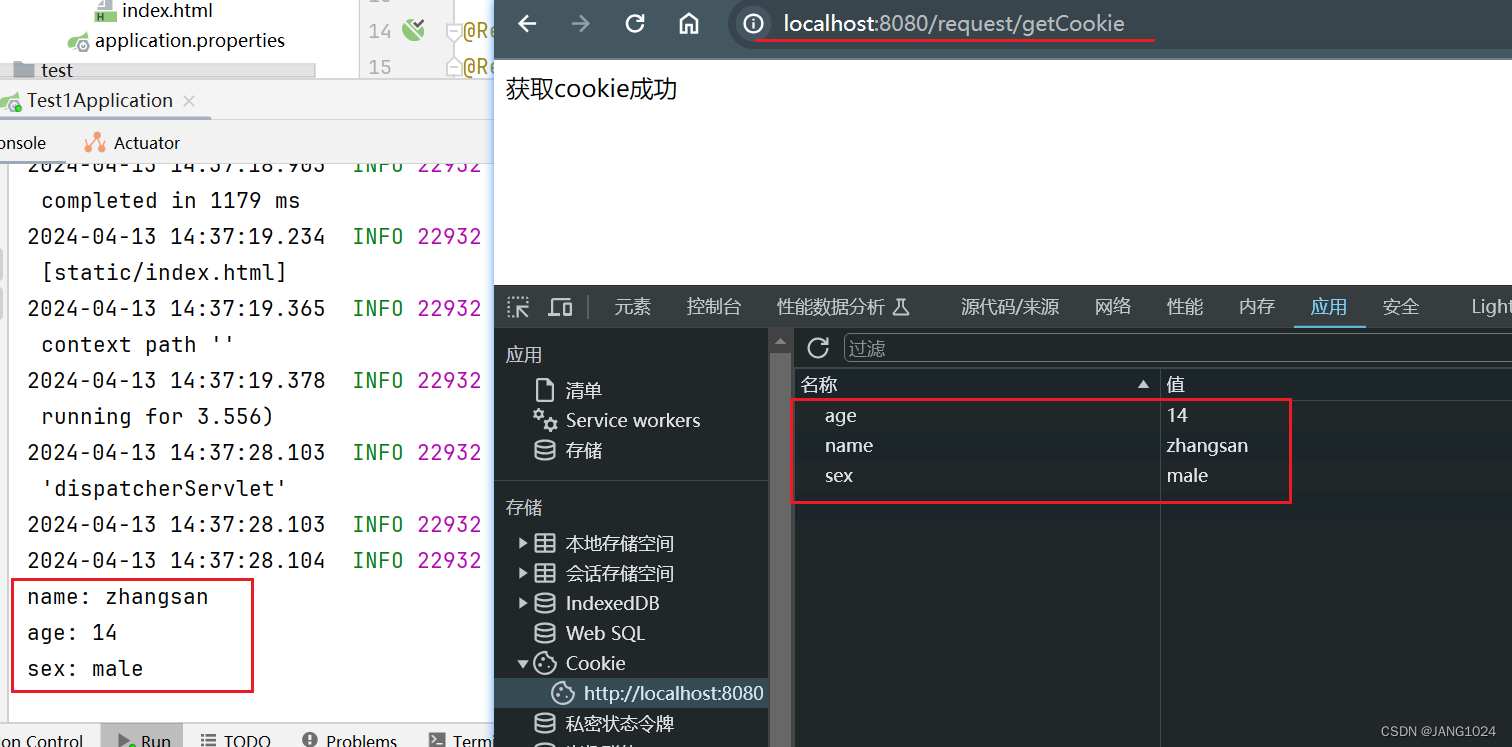
Task: Click the IndexedDB database icon
Action: click(545, 603)
